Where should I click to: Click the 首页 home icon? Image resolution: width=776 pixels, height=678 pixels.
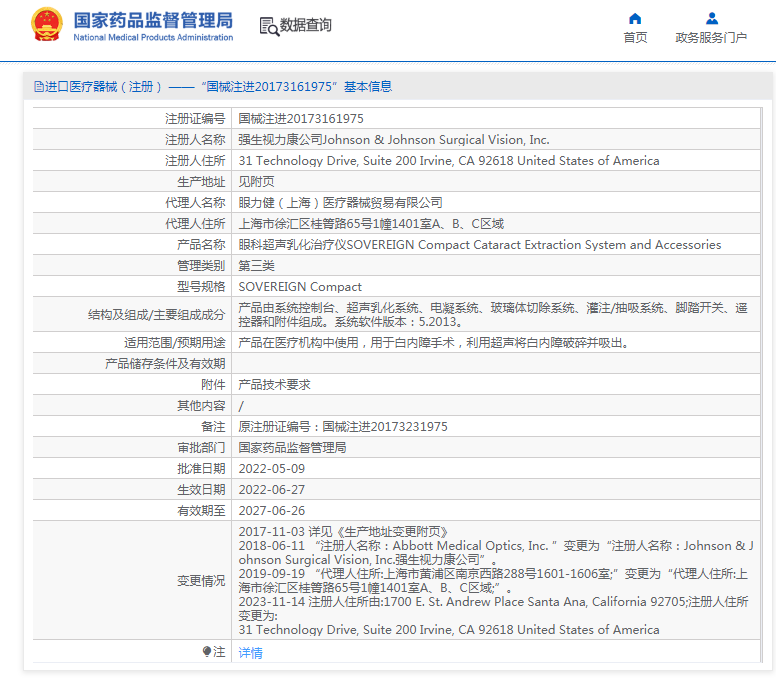tap(635, 19)
